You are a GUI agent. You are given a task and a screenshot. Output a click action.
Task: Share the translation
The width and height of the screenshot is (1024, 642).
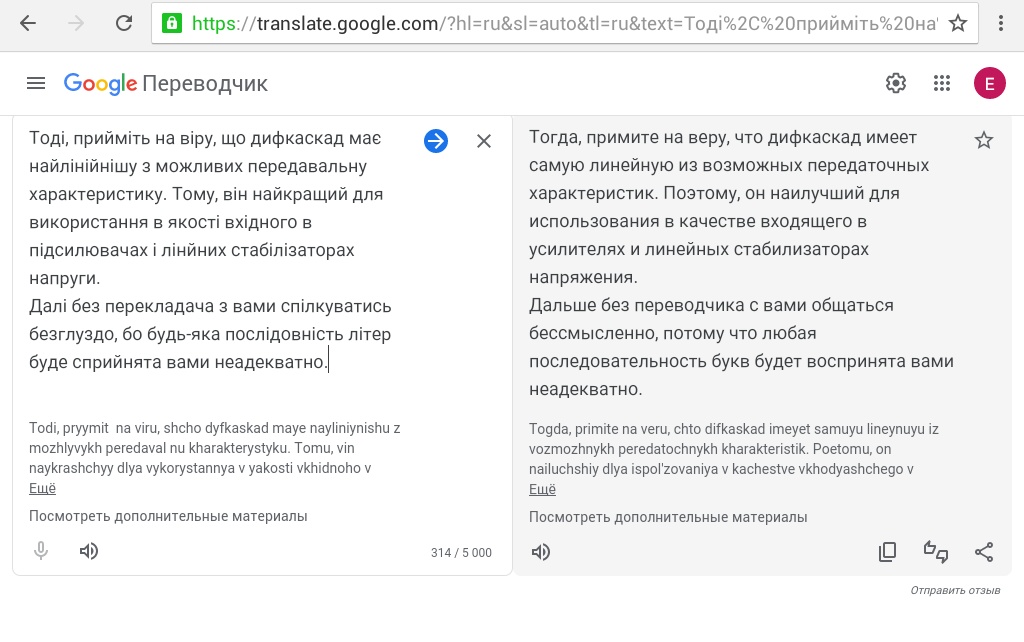(984, 552)
